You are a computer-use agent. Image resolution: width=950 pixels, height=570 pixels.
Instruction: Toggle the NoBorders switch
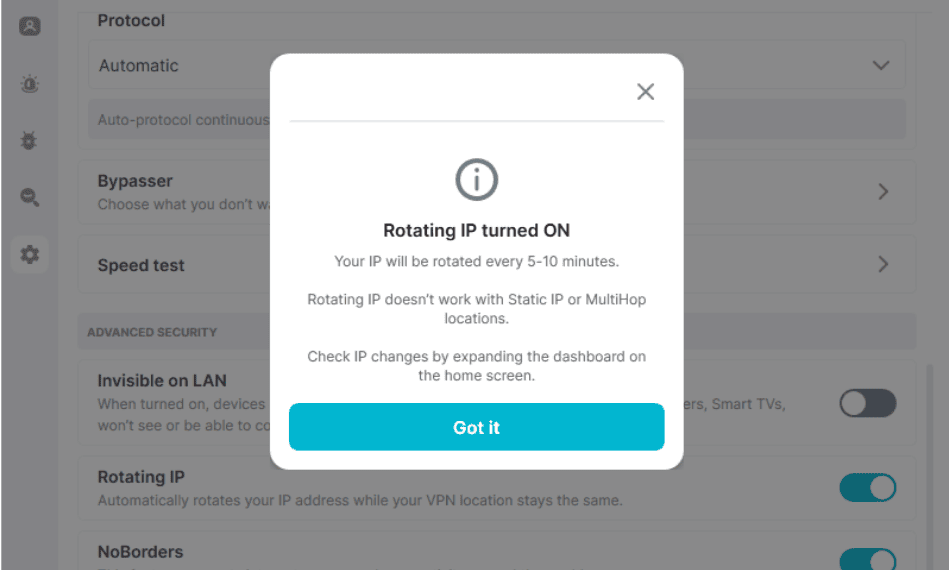coord(867,559)
